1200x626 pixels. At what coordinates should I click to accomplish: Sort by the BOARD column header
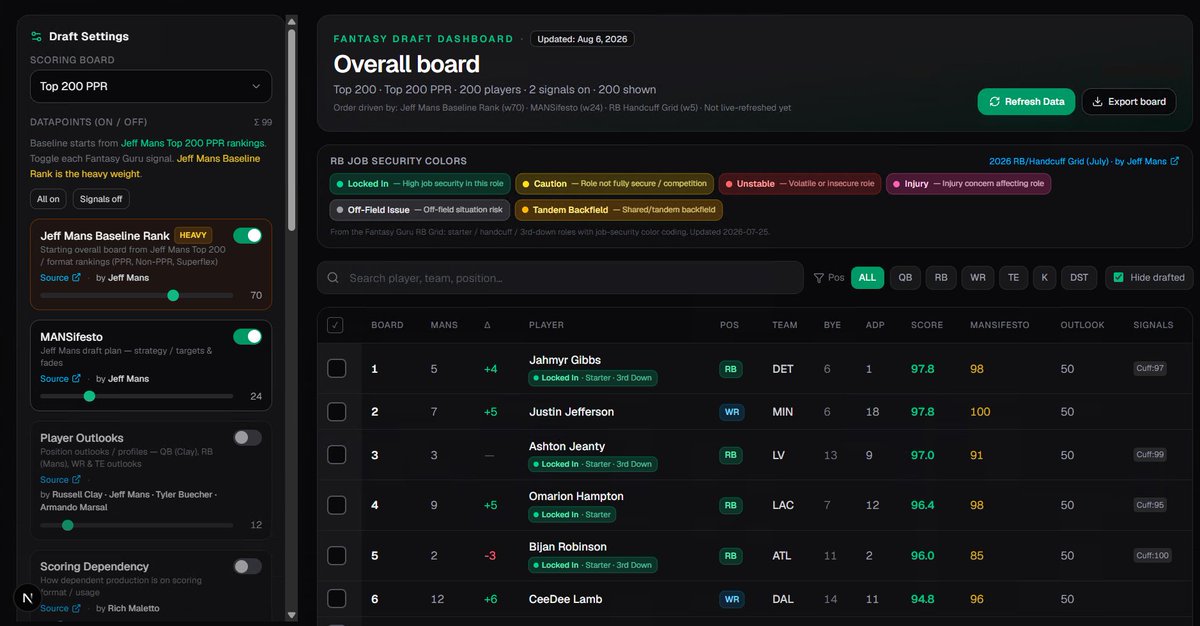pos(387,325)
